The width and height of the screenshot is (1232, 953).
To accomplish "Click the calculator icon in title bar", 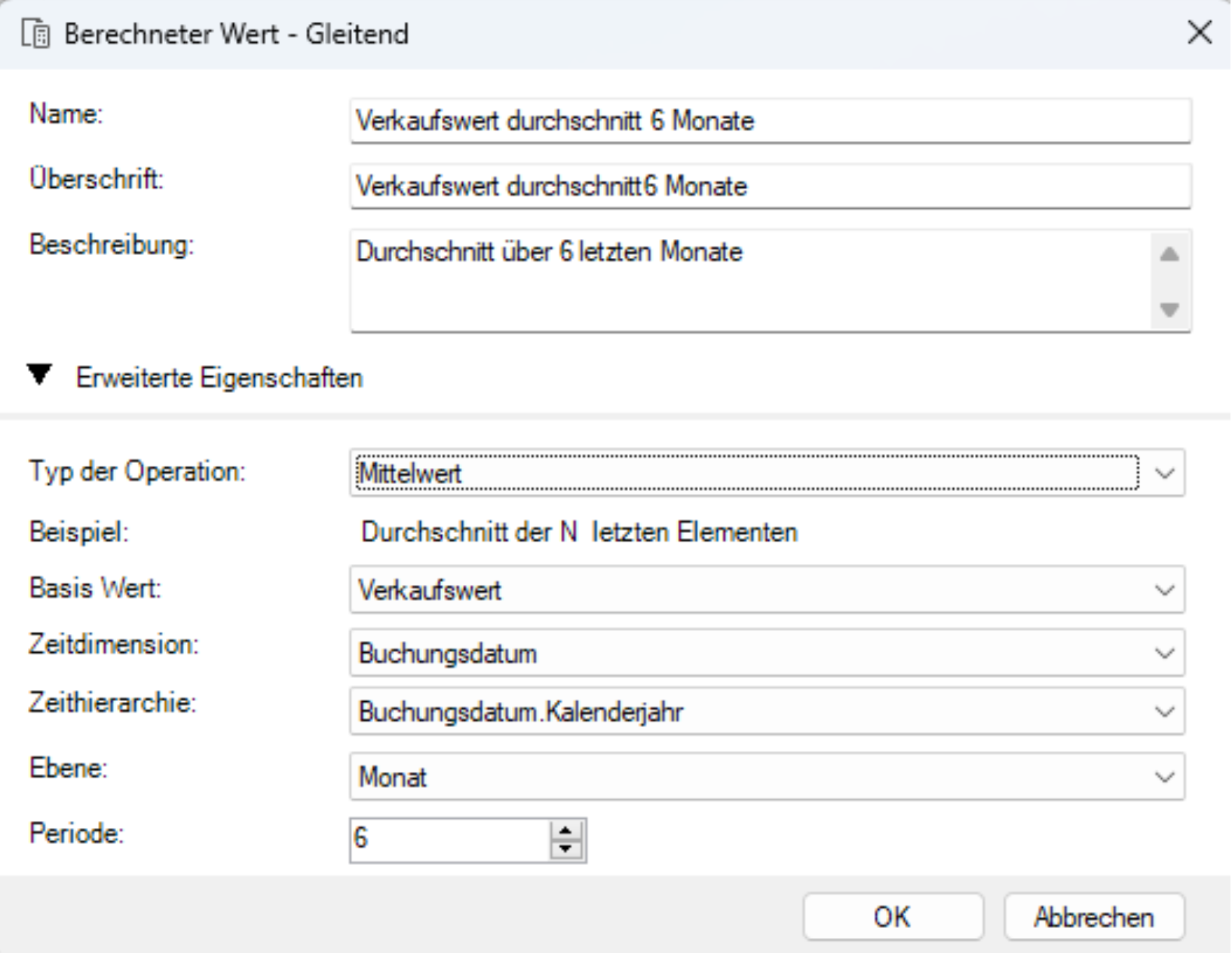I will click(x=35, y=34).
